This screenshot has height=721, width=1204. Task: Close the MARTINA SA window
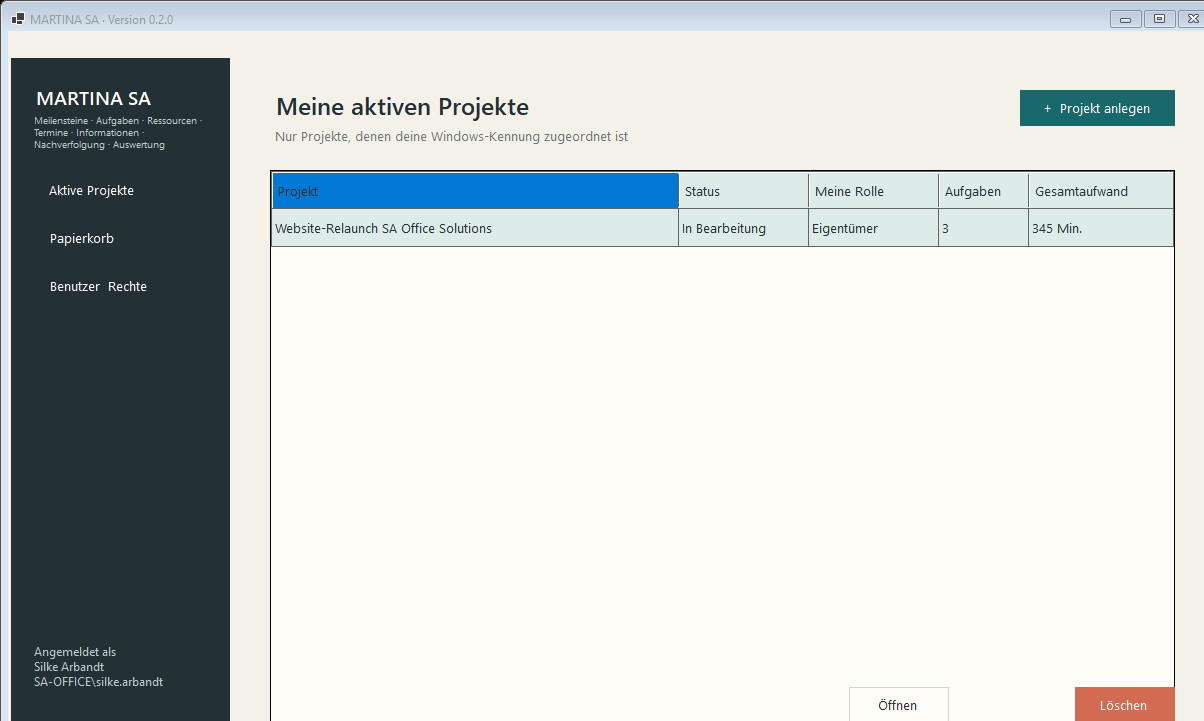(x=1190, y=19)
